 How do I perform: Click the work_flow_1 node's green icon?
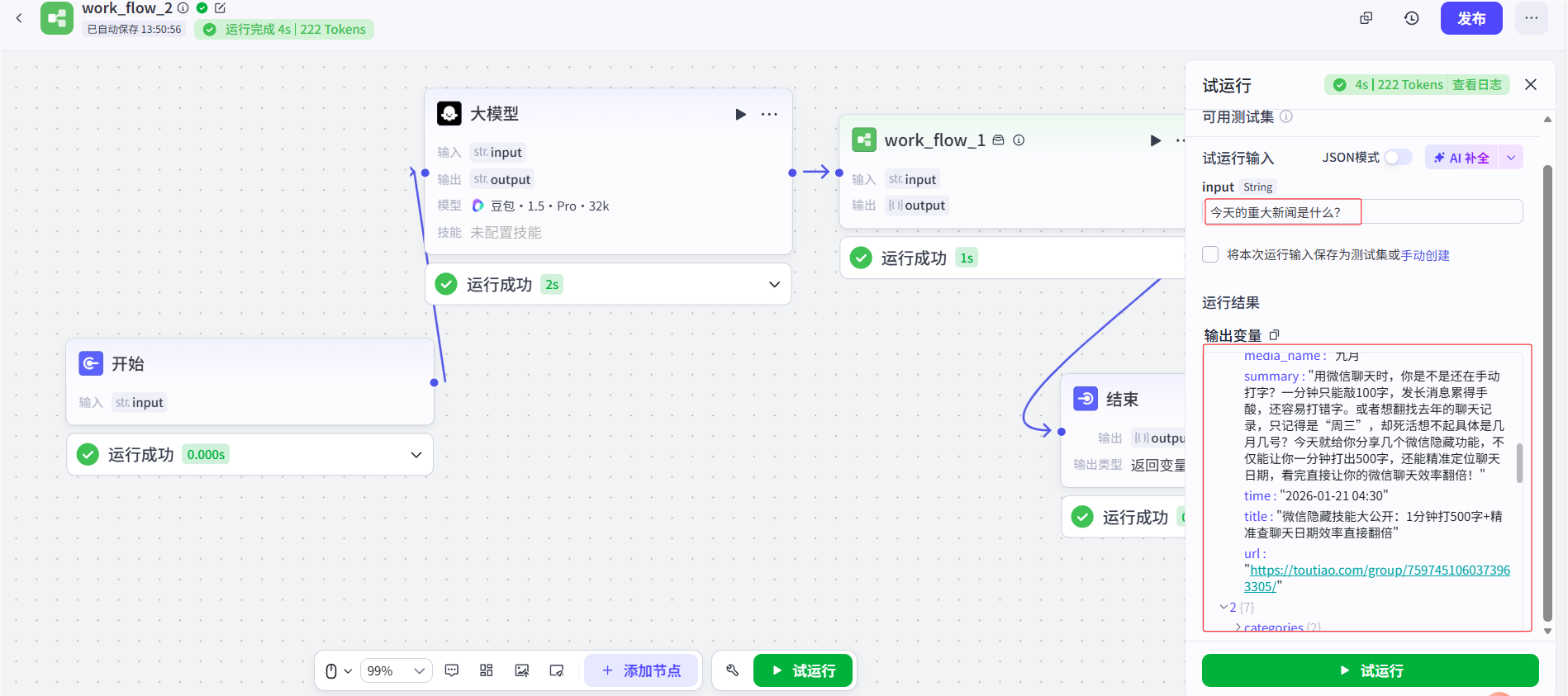864,140
